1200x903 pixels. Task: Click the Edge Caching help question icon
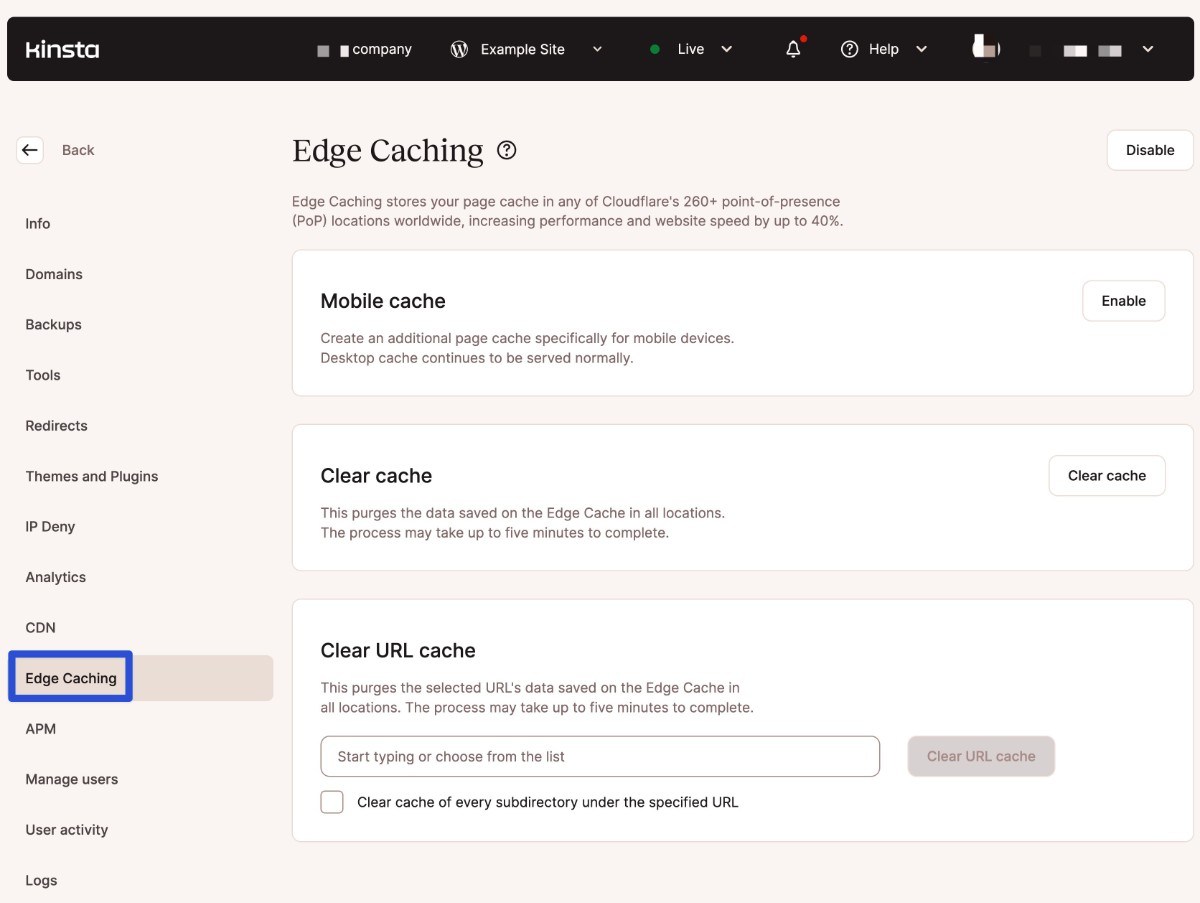tap(507, 150)
